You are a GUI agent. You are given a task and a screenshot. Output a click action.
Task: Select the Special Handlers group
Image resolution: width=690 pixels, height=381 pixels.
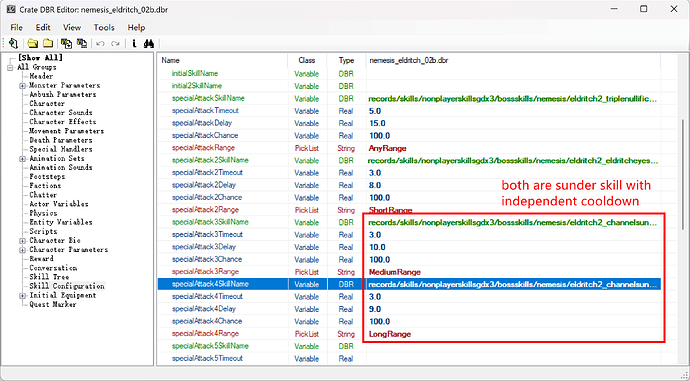click(61, 149)
